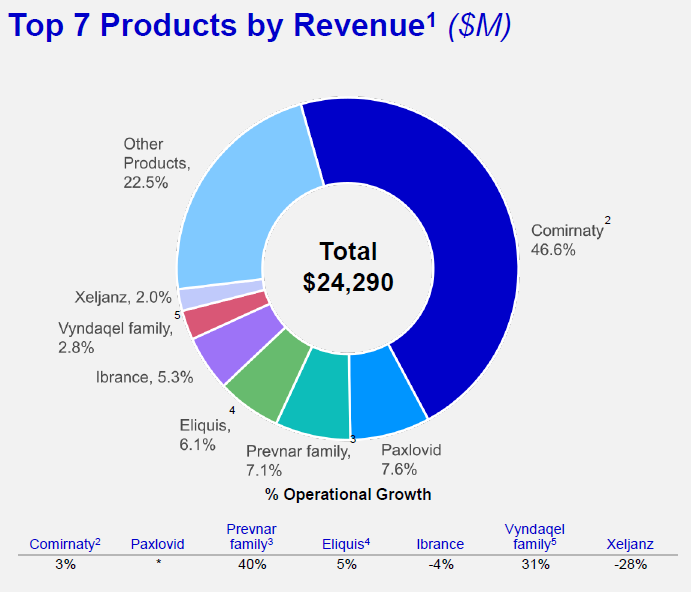Click the 'Vyndaqel family, 2.8%' chart label
Viewport: 691px width, 592px height.
pyautogui.click(x=116, y=338)
